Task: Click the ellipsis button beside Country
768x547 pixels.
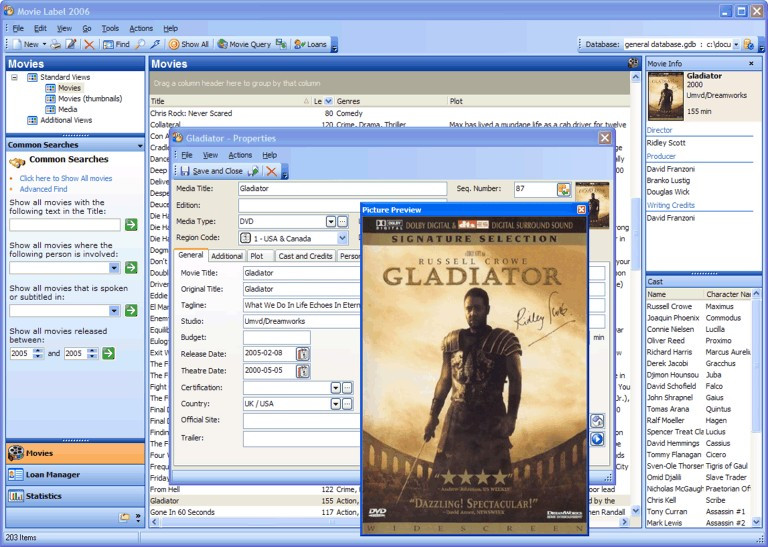Action: [x=347, y=404]
